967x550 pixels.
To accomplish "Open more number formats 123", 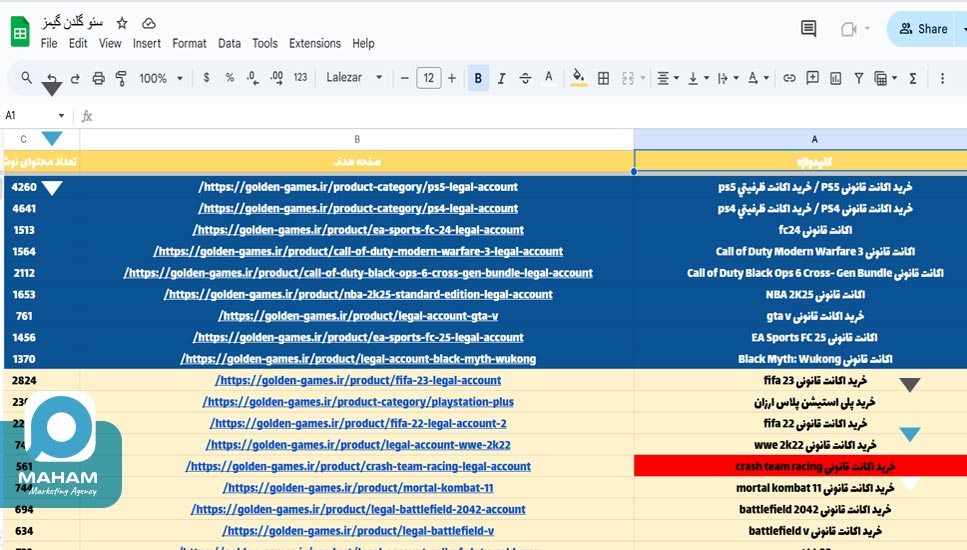I will pyautogui.click(x=300, y=78).
